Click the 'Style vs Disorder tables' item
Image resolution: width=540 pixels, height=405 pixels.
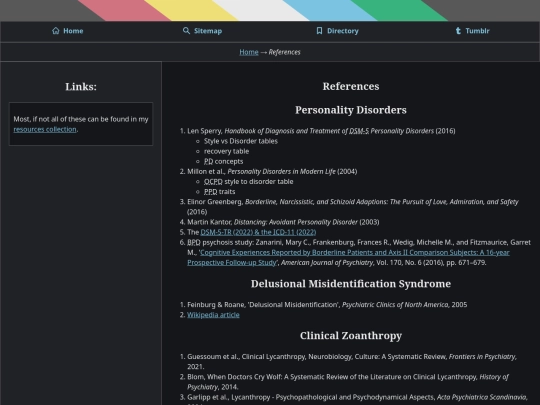(x=241, y=141)
